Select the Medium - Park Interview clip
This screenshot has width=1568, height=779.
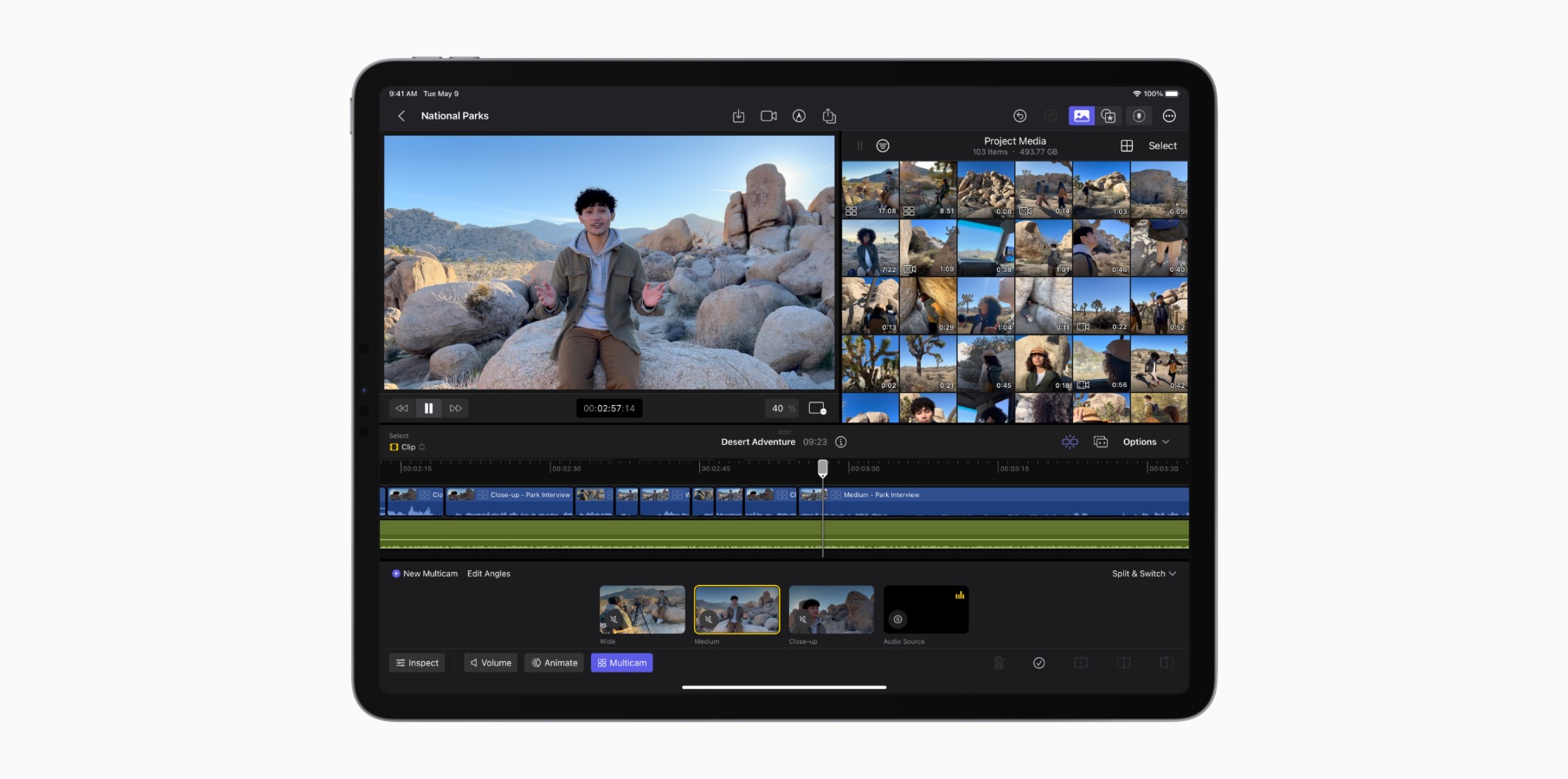click(993, 502)
